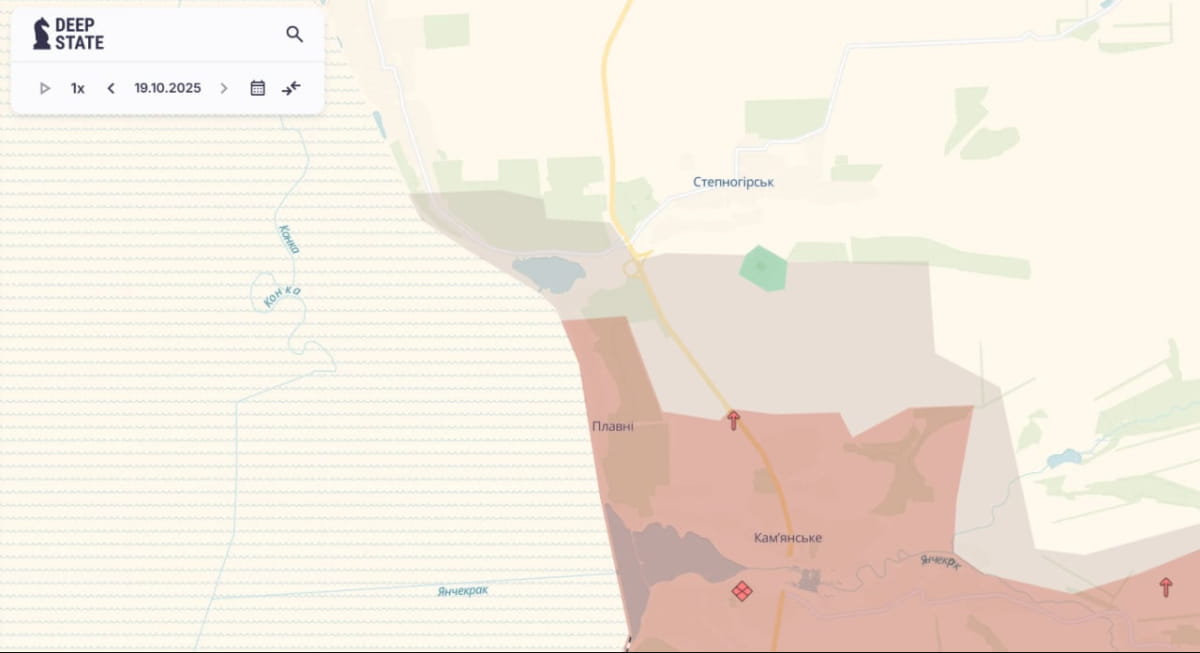Select the red arrow marker on the highway
This screenshot has width=1200, height=653.
click(x=733, y=420)
